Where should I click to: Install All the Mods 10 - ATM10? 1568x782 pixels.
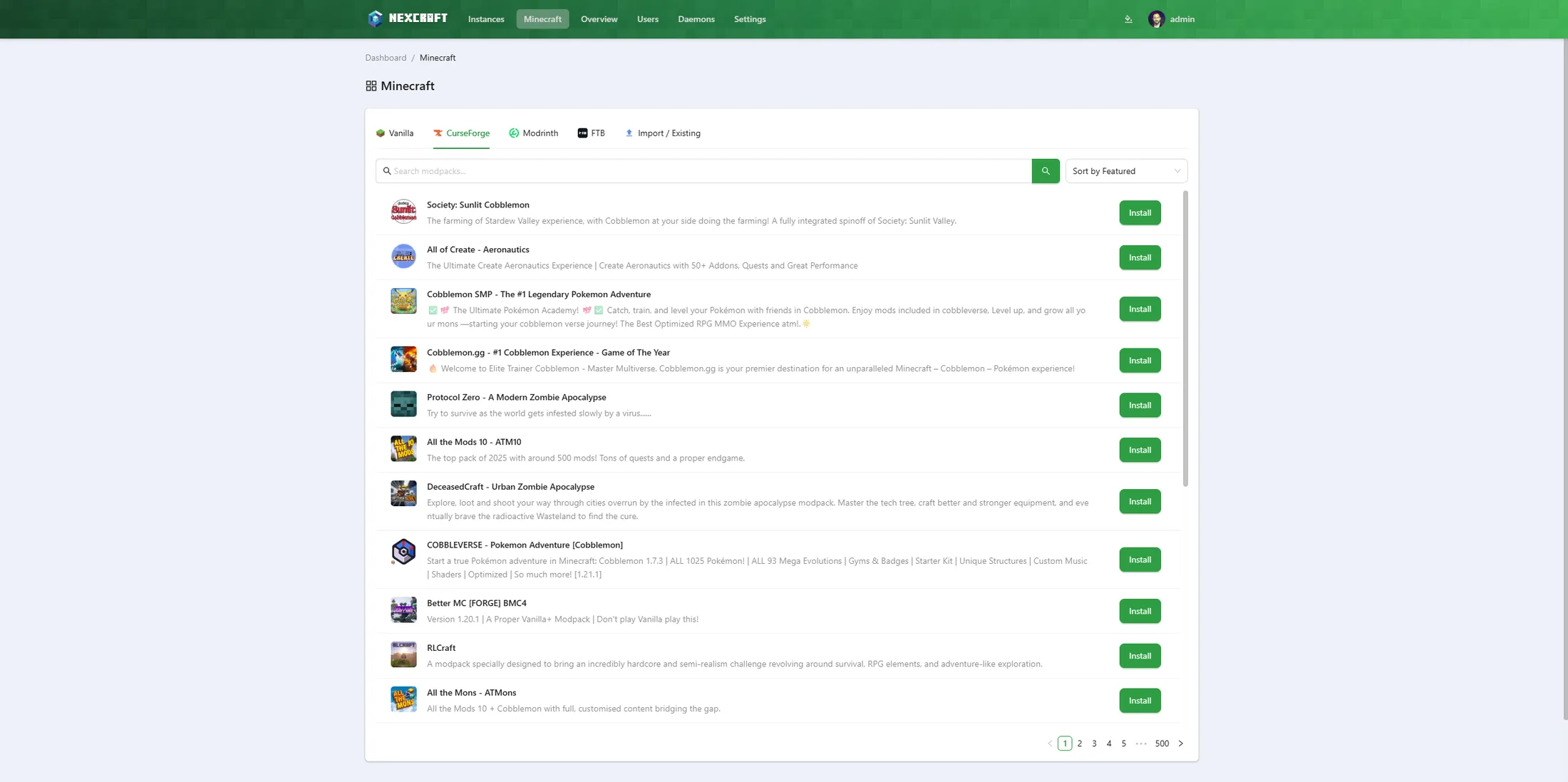point(1140,450)
